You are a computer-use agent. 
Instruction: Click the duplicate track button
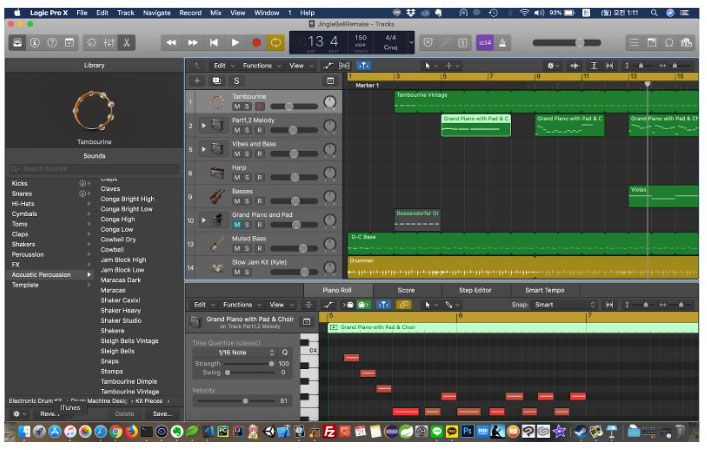(x=217, y=81)
